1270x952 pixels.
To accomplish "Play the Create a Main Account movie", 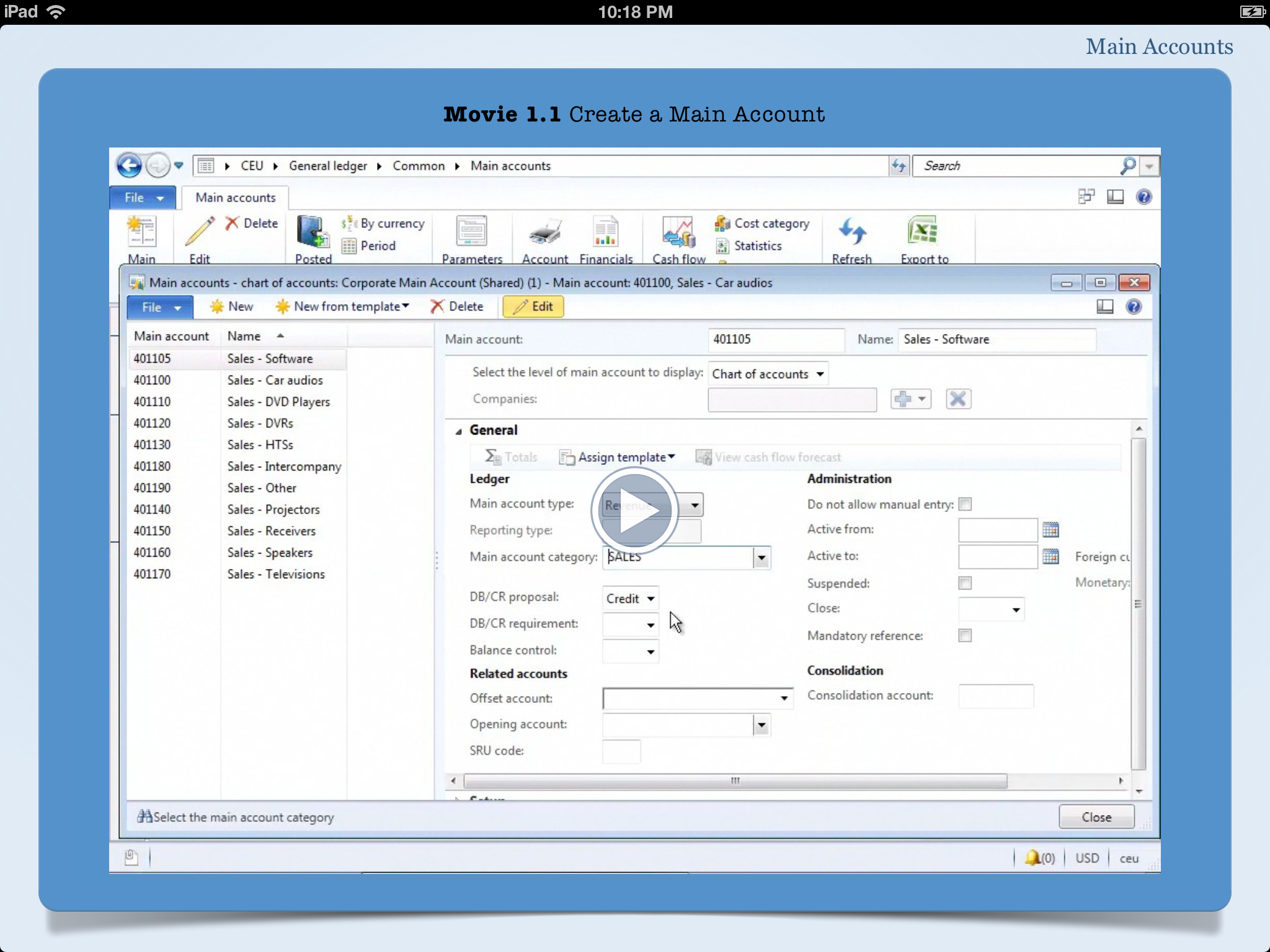I will pos(635,511).
